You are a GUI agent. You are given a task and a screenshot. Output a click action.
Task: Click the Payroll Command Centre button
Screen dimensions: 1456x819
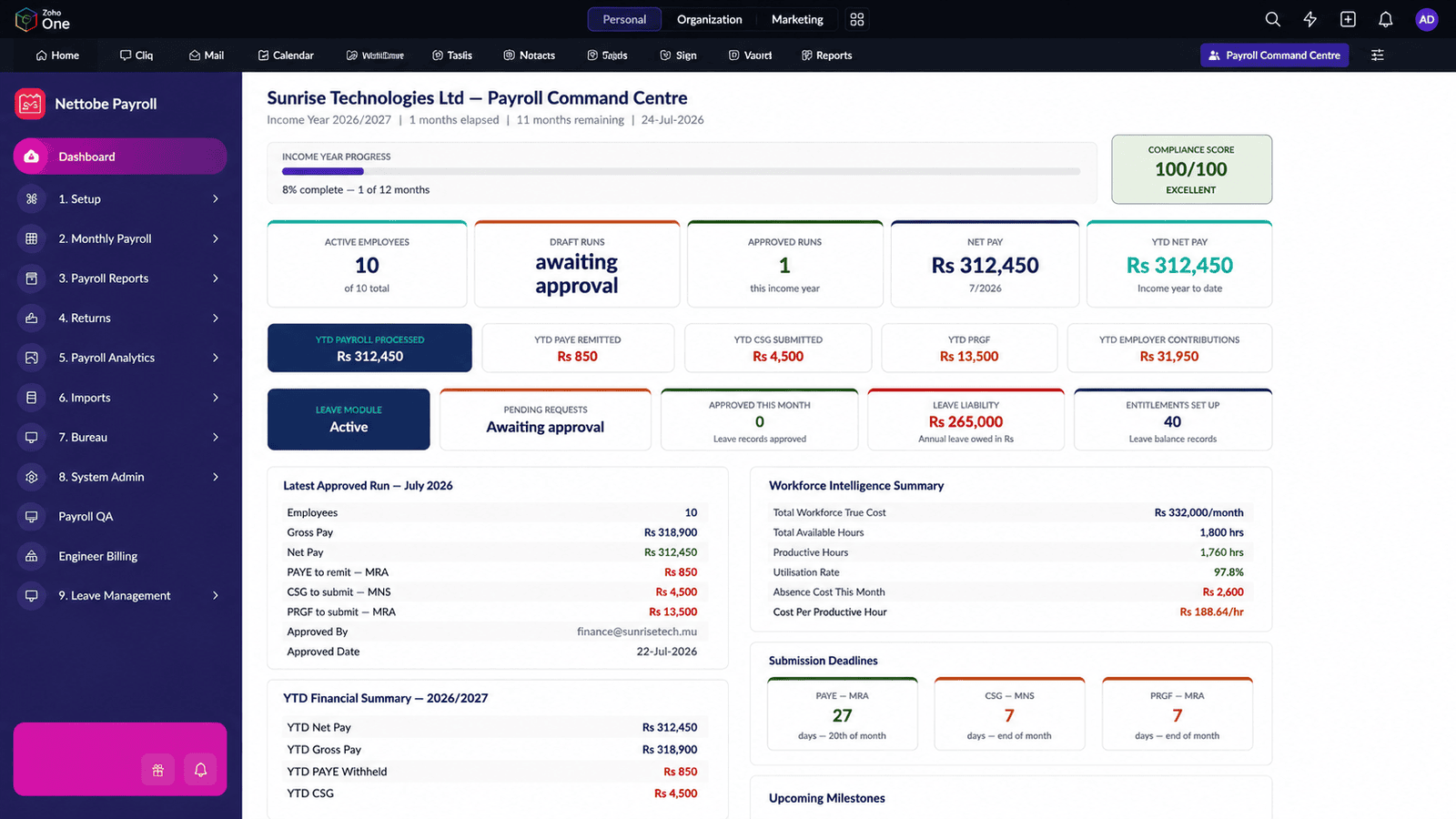1274,56
